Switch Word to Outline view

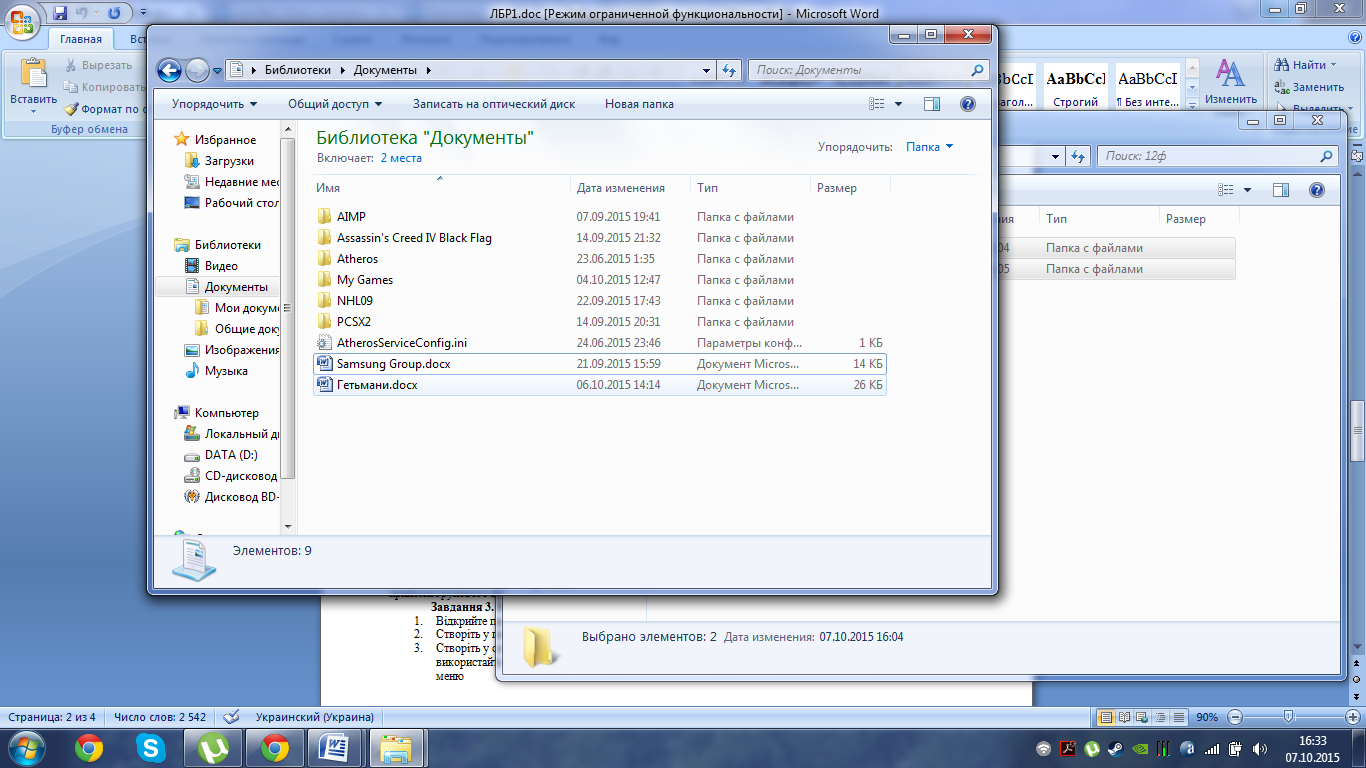coord(1159,717)
